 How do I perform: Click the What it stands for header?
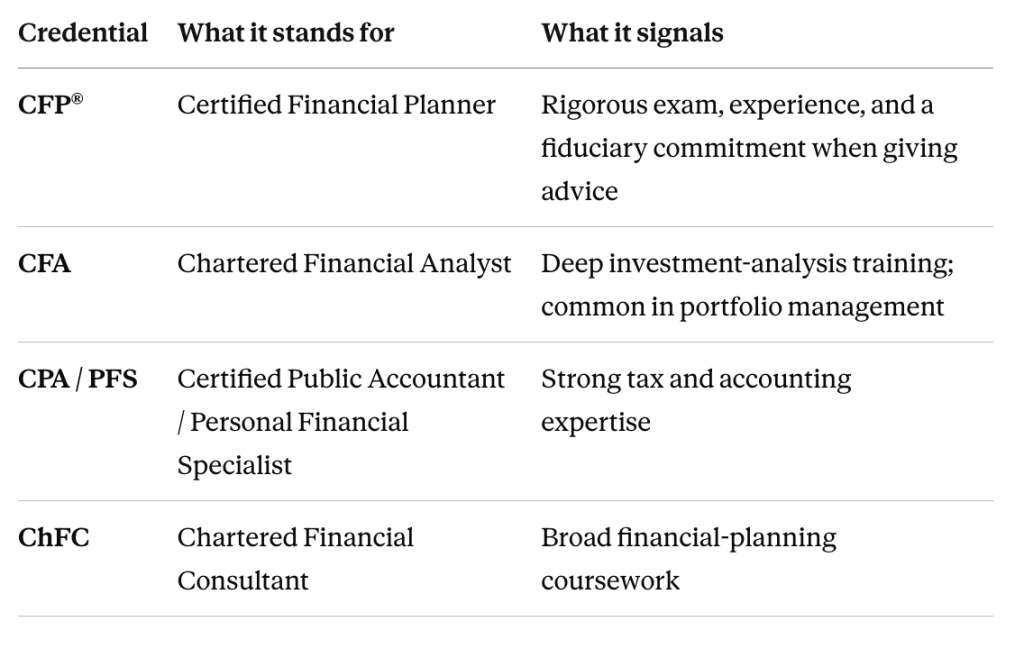tap(286, 33)
